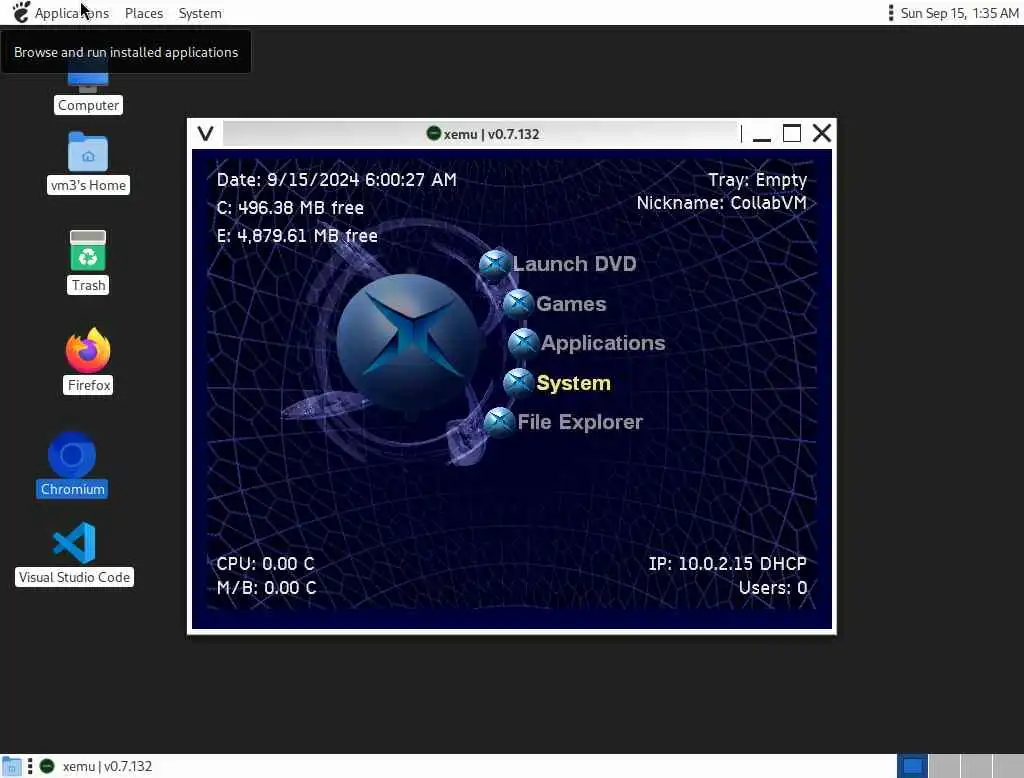Open vm3's Home folder icon
1024x778 pixels.
click(88, 162)
